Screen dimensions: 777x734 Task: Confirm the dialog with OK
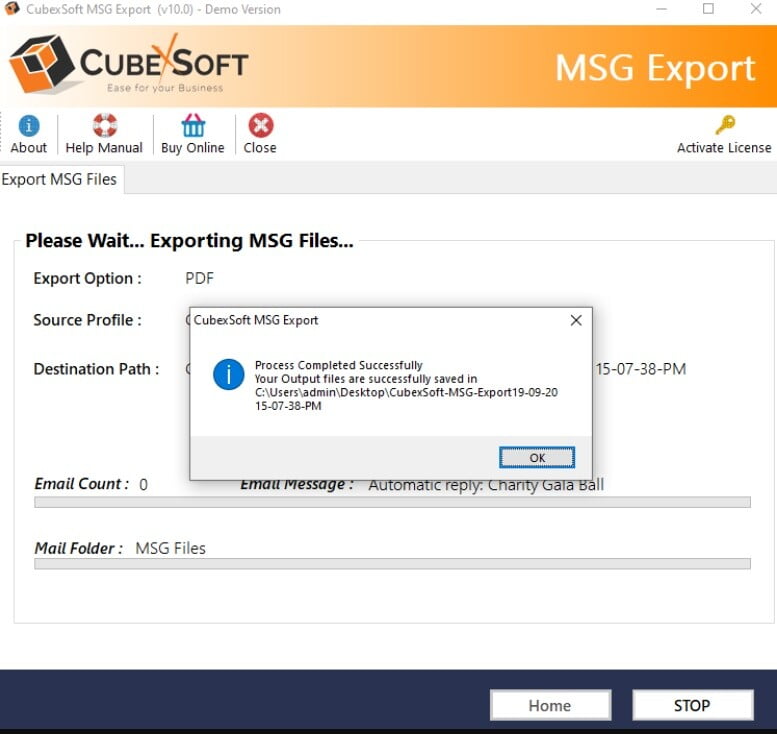pos(537,457)
